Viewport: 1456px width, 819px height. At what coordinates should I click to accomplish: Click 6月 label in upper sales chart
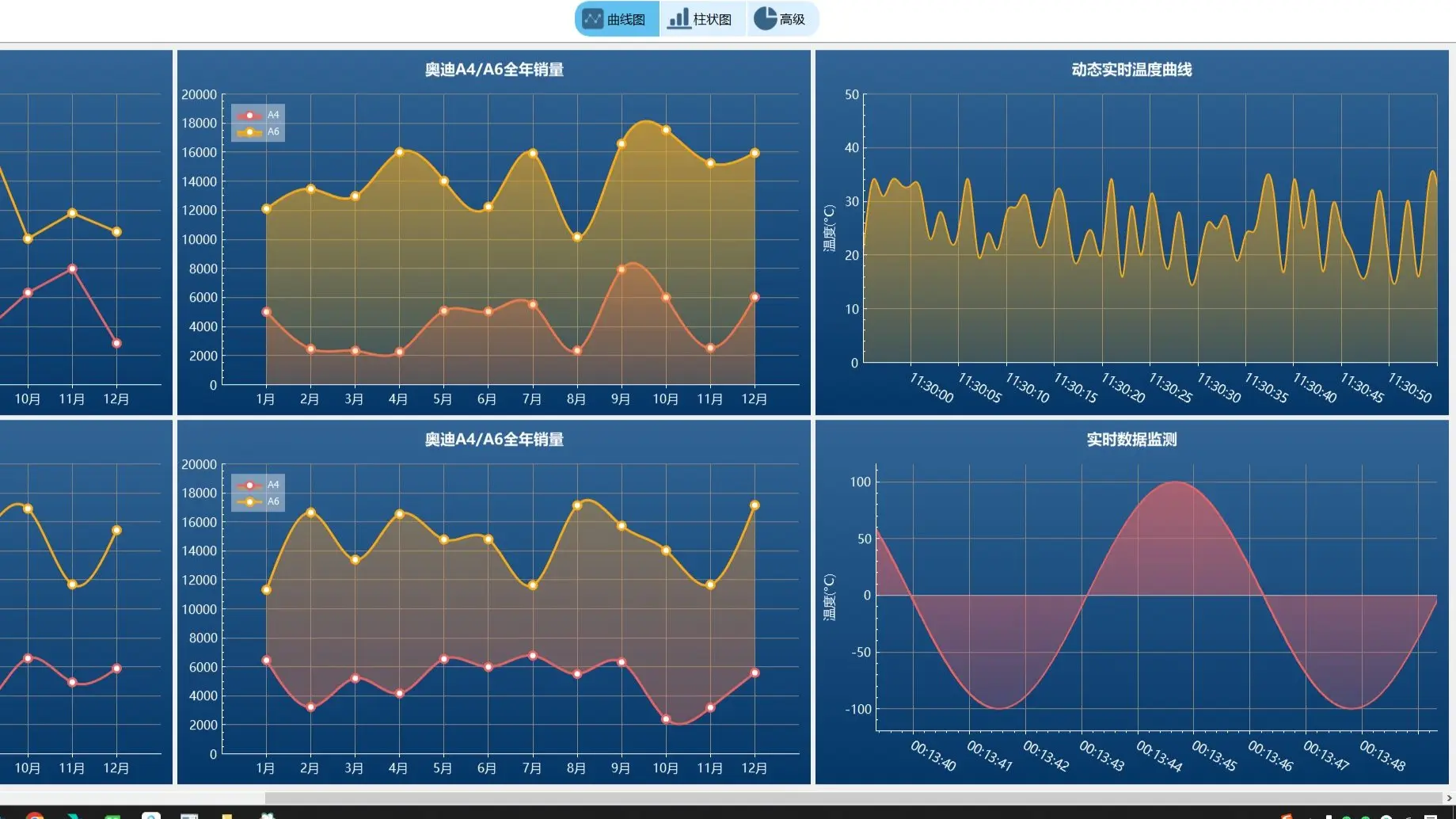pos(487,399)
